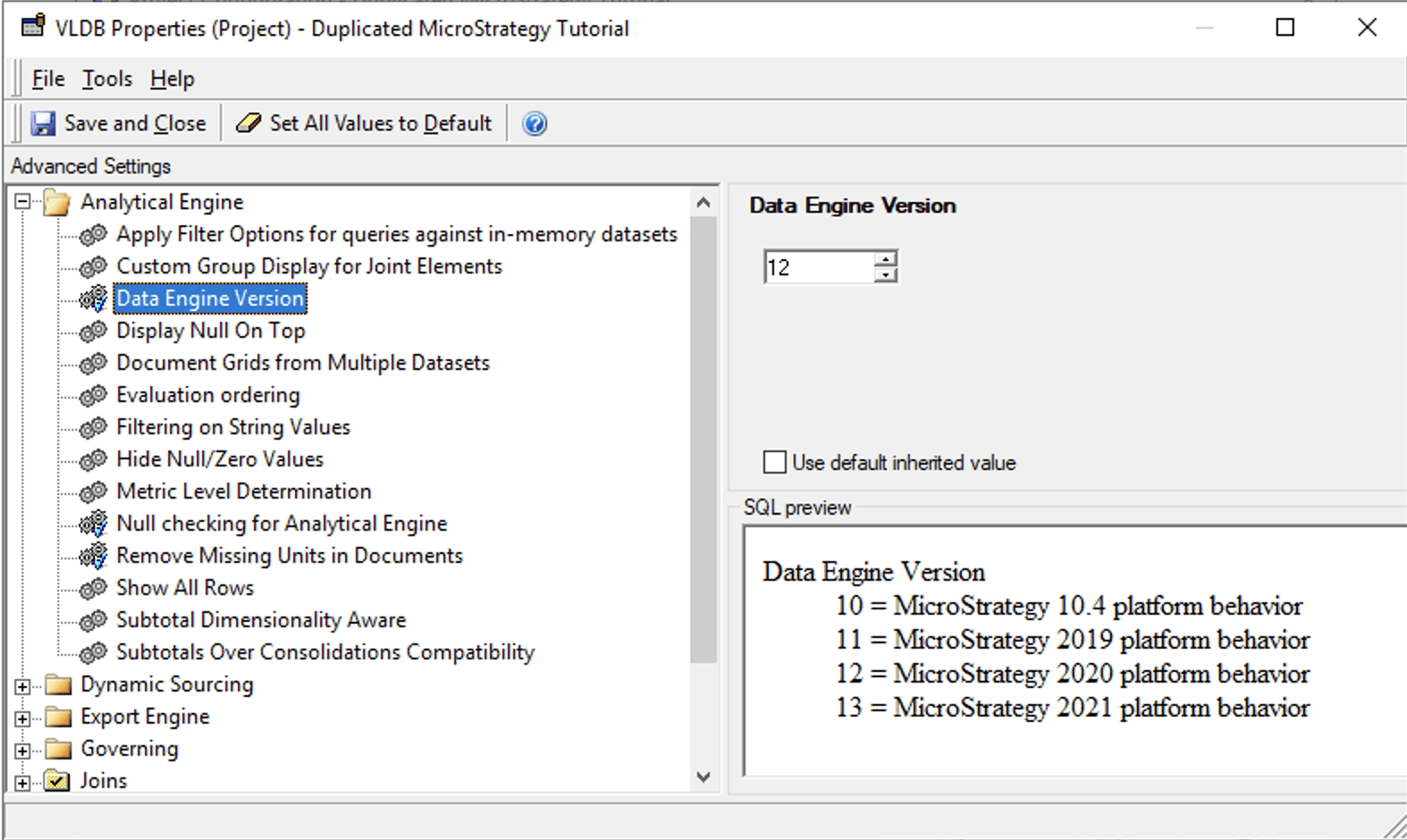Click the Data Engine Version number field
The image size is (1407, 840).
[817, 267]
